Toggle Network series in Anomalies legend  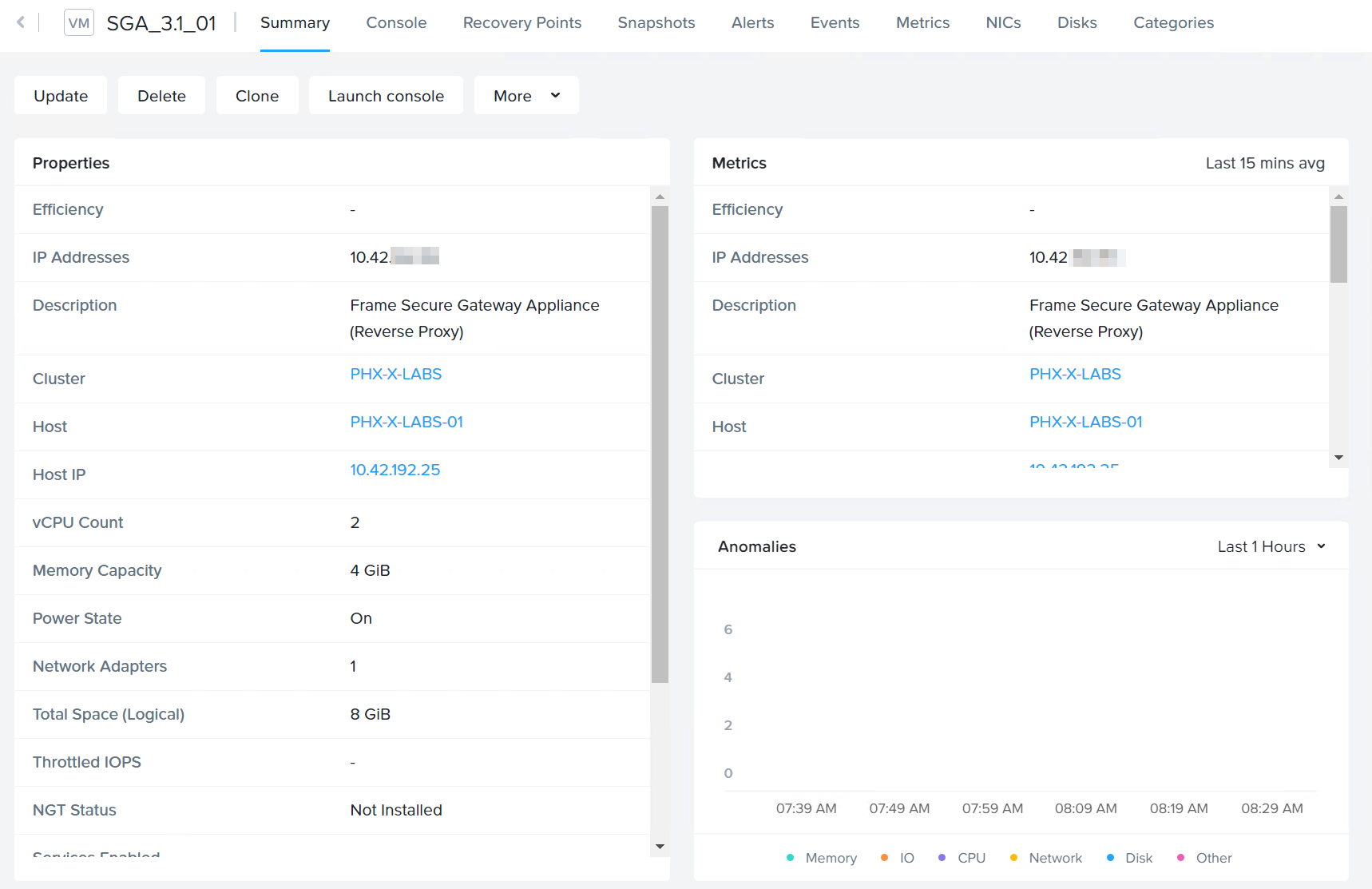click(1046, 858)
